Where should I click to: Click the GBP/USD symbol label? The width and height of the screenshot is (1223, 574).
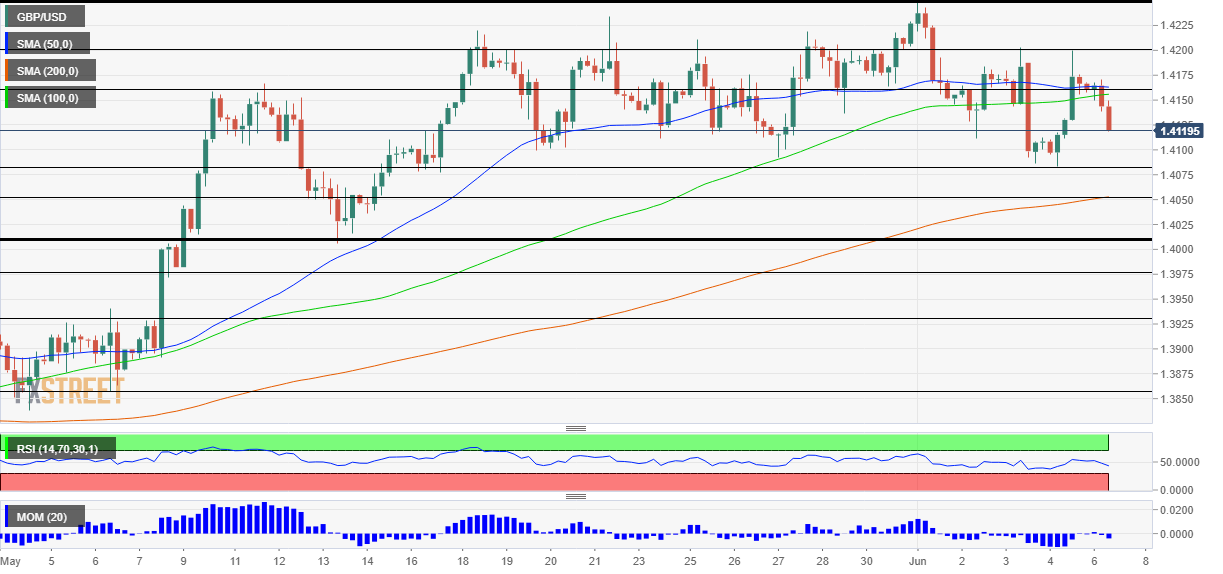[x=42, y=17]
